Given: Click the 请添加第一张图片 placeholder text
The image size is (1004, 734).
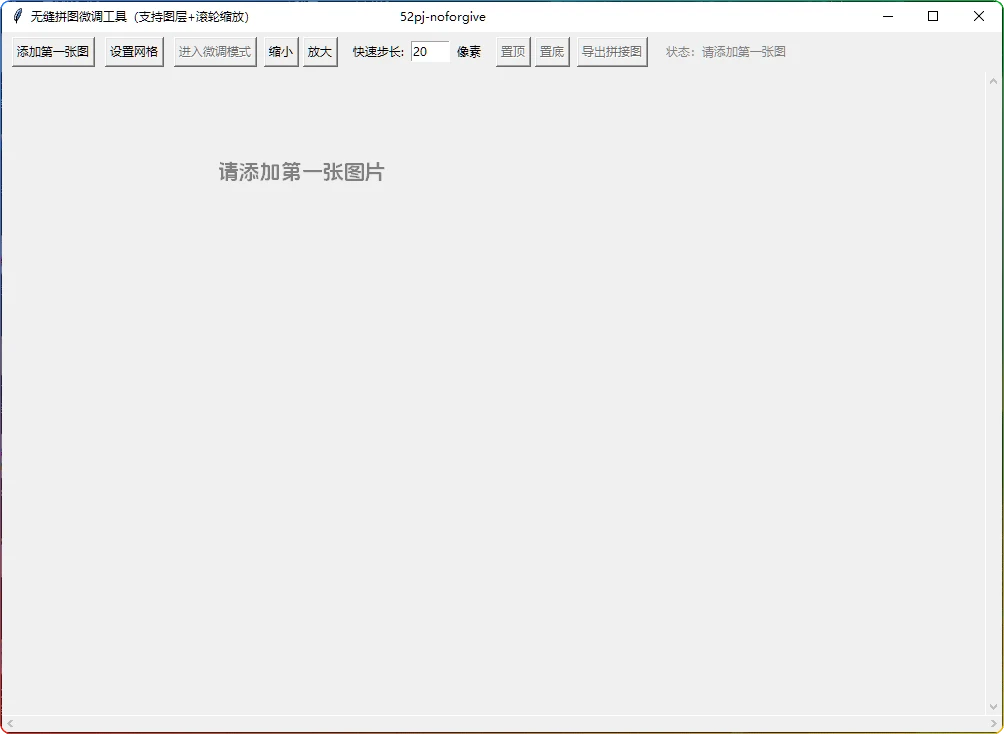Looking at the screenshot, I should click(301, 172).
